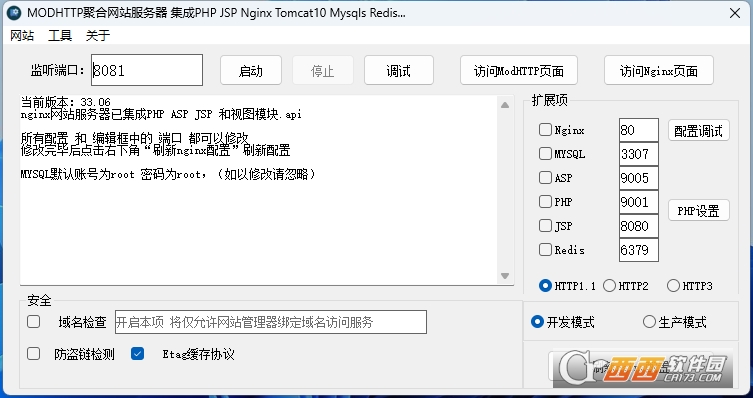This screenshot has height=398, width=753.
Task: Enable the PHP checkbox
Action: point(545,202)
